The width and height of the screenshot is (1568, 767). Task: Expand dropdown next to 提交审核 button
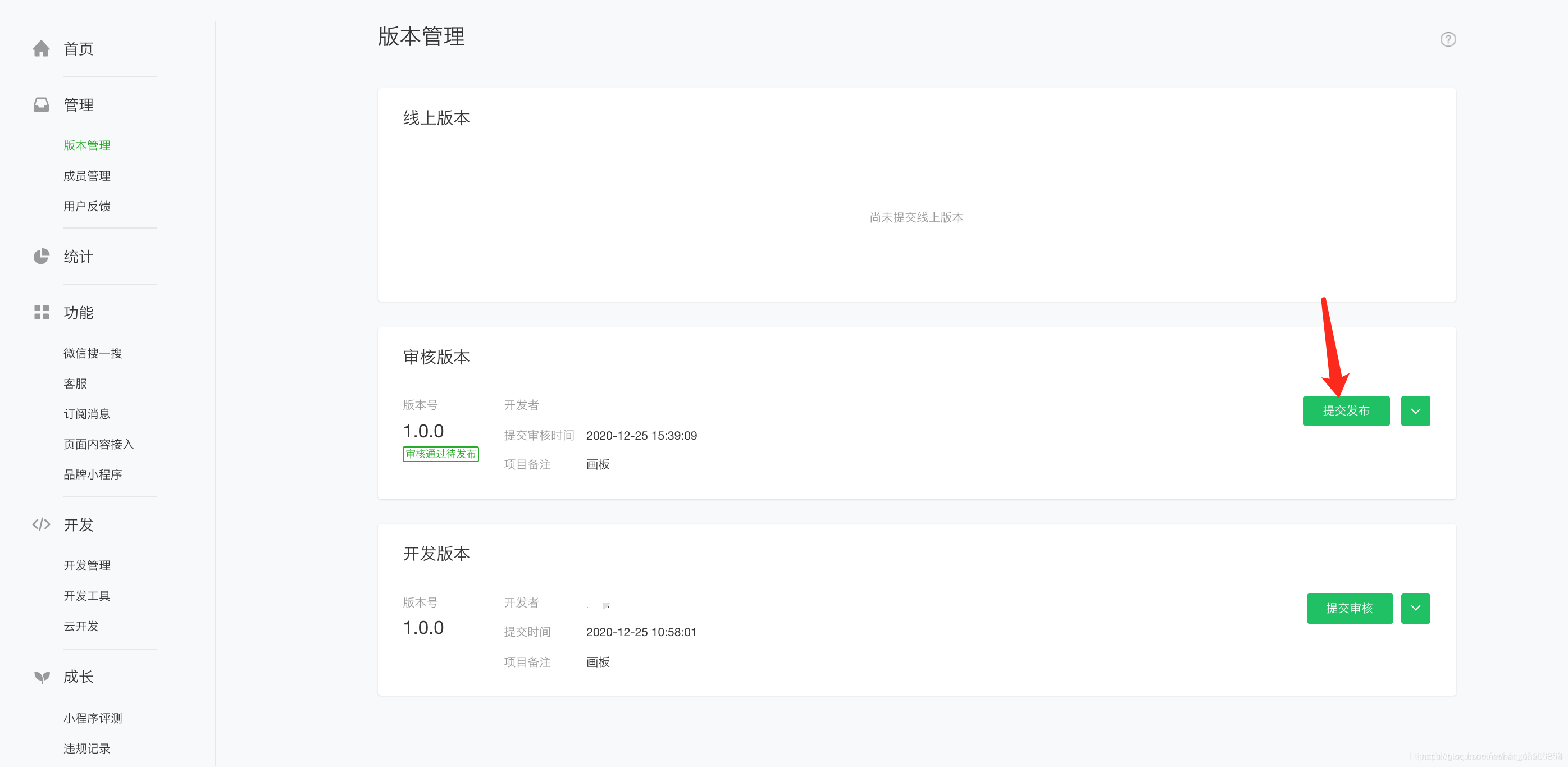(1415, 608)
